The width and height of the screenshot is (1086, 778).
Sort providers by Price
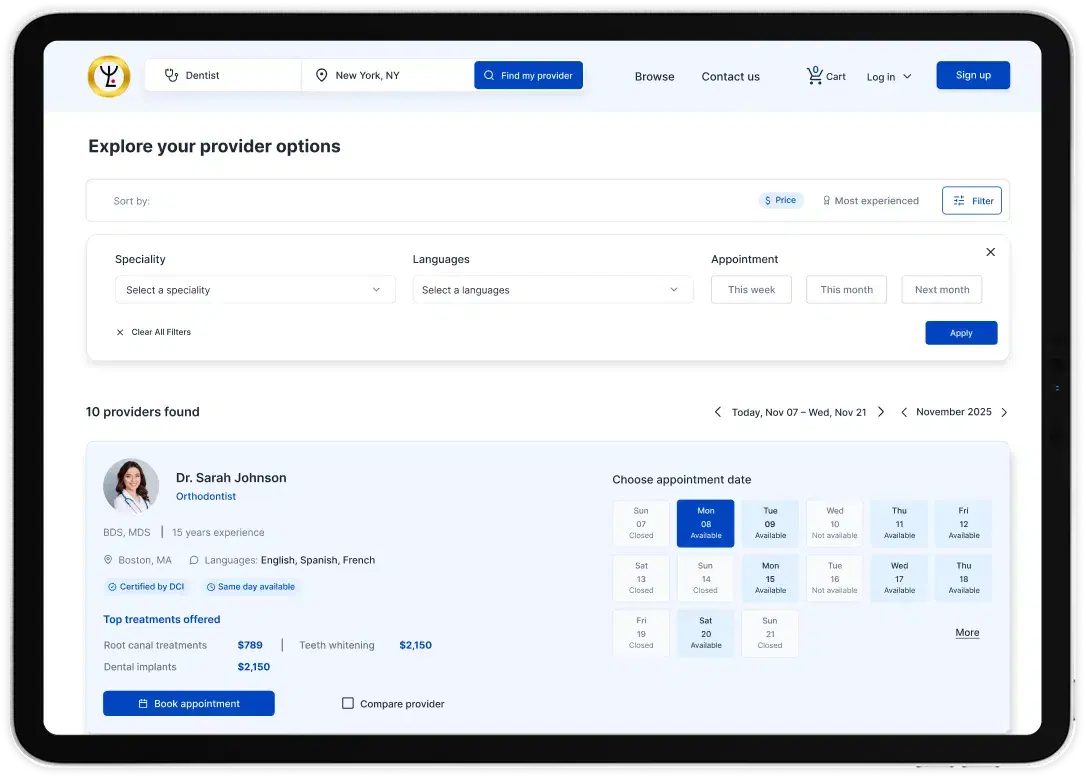pos(781,200)
